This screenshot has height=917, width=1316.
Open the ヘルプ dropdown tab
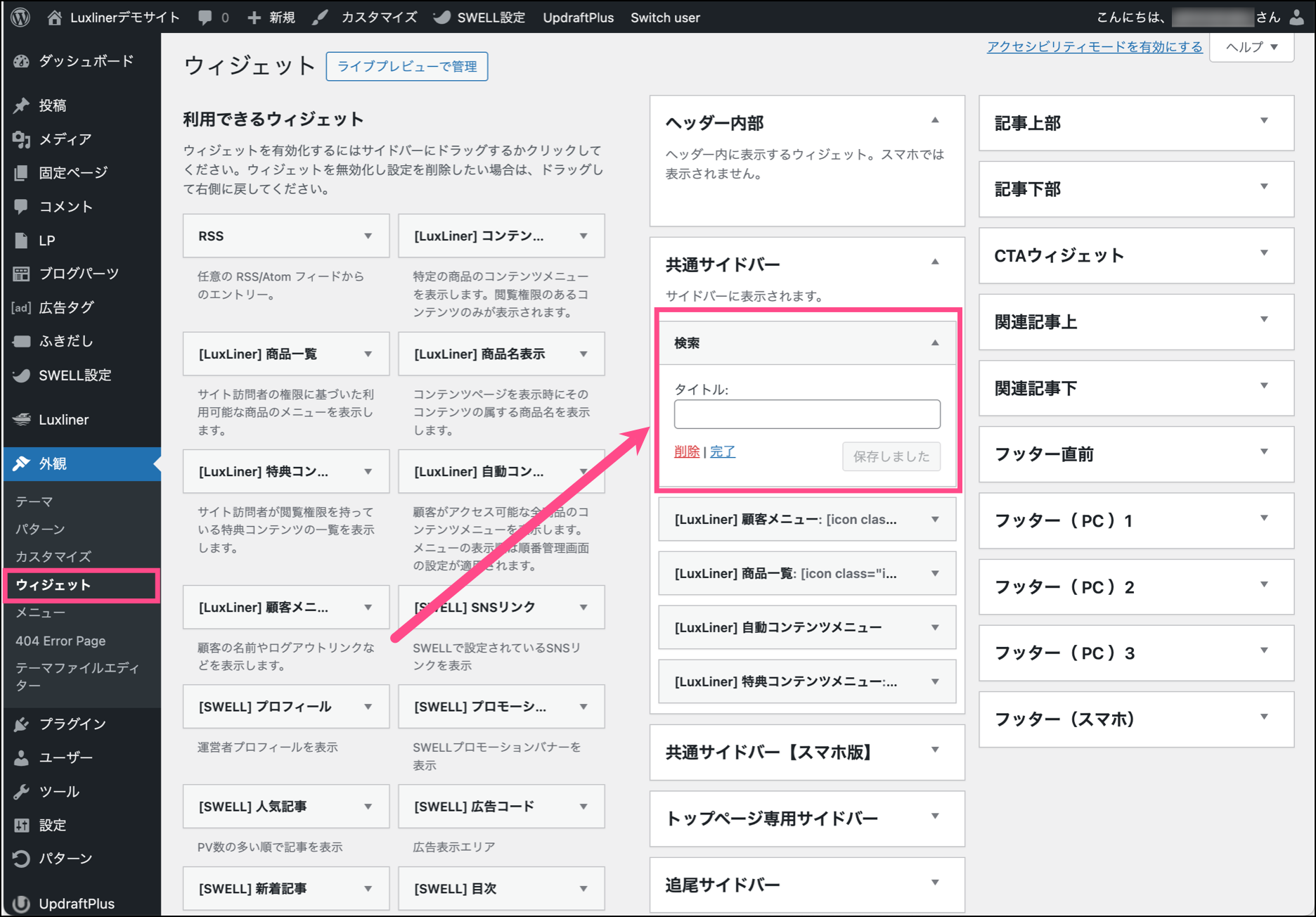click(x=1251, y=47)
